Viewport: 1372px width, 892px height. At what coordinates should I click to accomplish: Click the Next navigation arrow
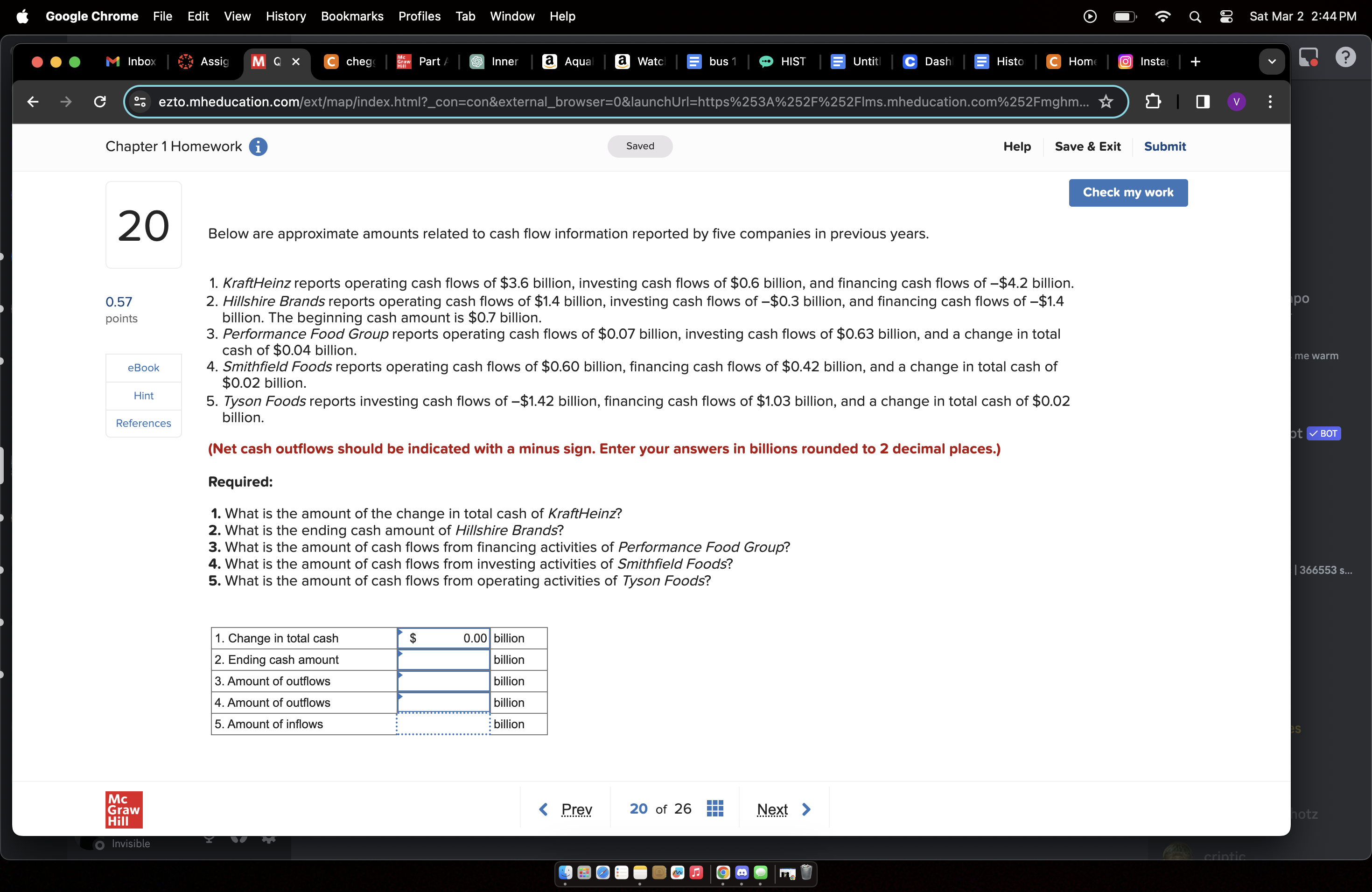point(807,809)
